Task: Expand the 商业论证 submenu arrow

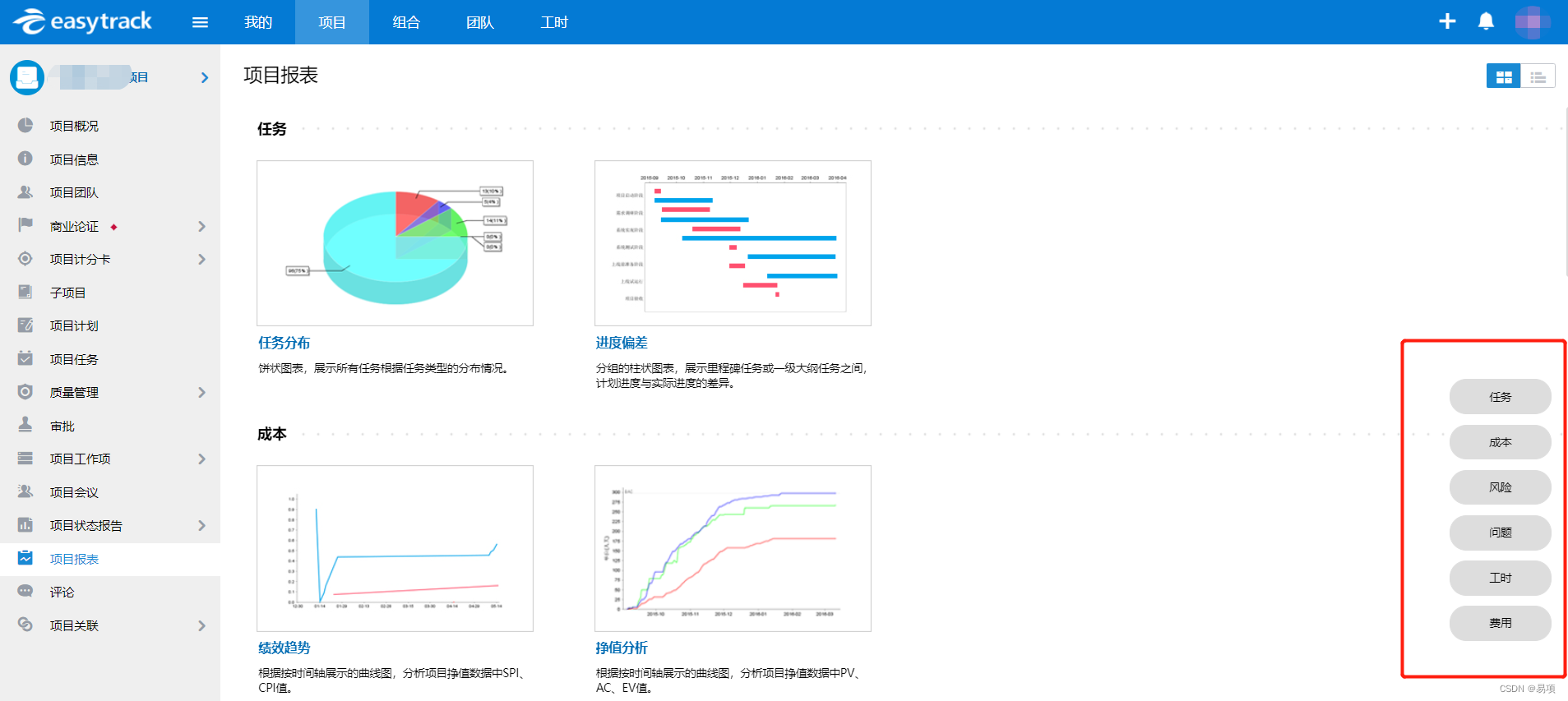Action: pyautogui.click(x=201, y=226)
